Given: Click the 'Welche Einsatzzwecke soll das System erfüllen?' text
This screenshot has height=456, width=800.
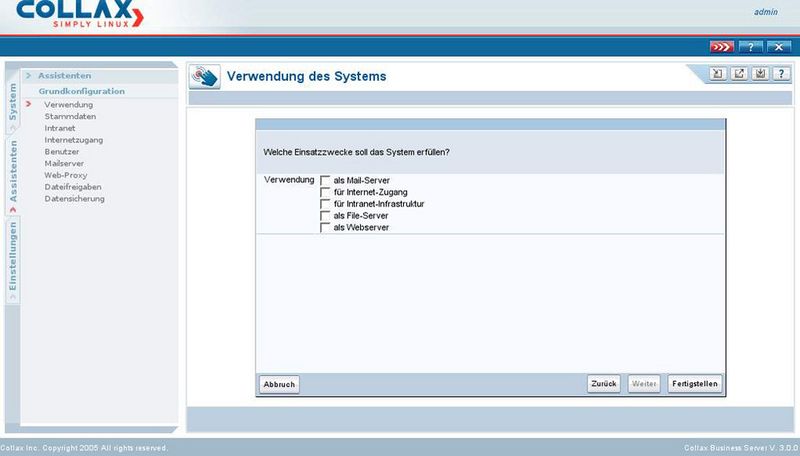Looking at the screenshot, I should [356, 152].
